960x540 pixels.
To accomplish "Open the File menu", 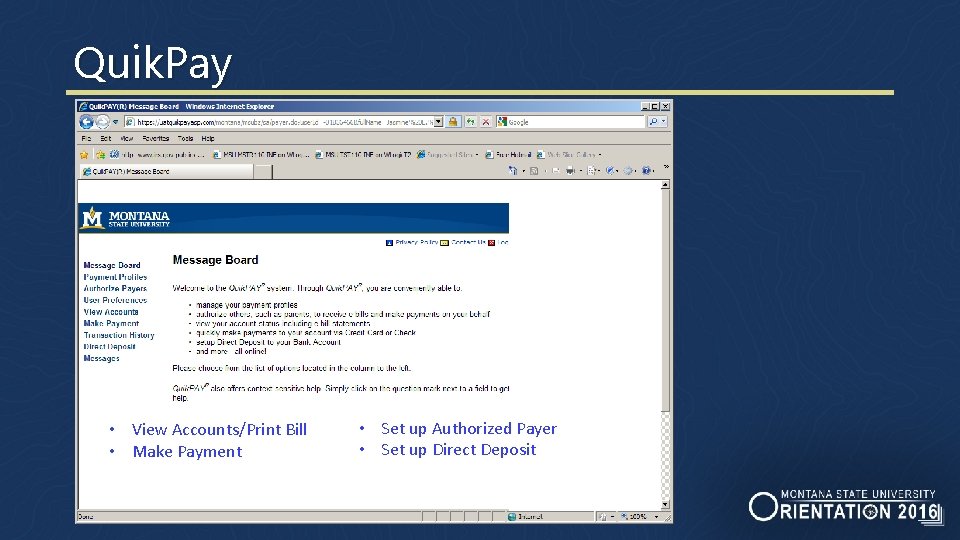I will [x=86, y=138].
